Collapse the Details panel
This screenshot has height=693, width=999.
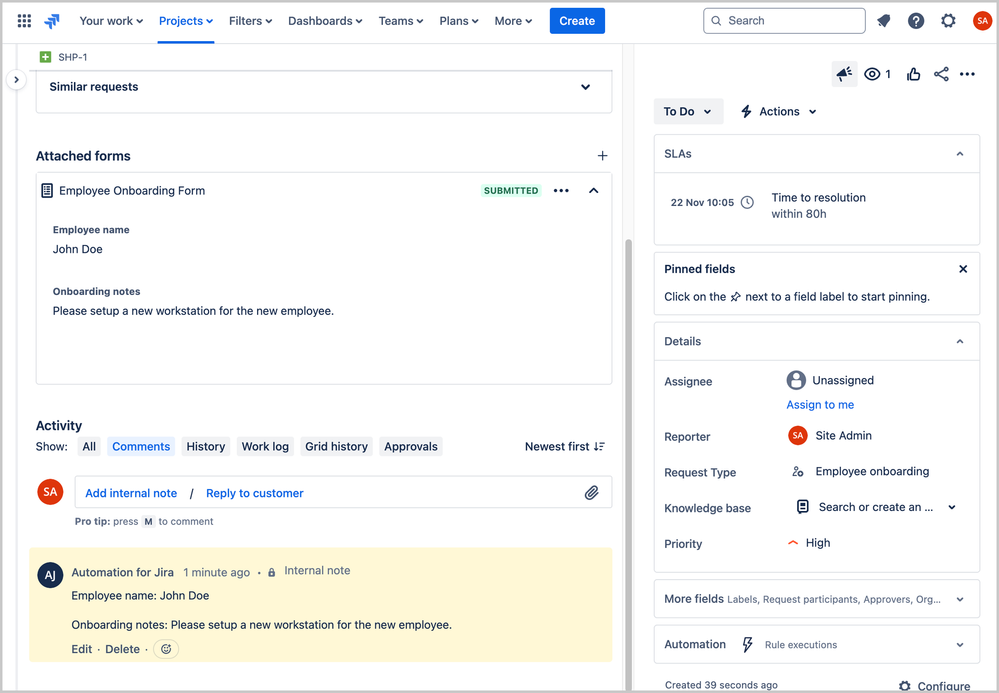pos(959,341)
